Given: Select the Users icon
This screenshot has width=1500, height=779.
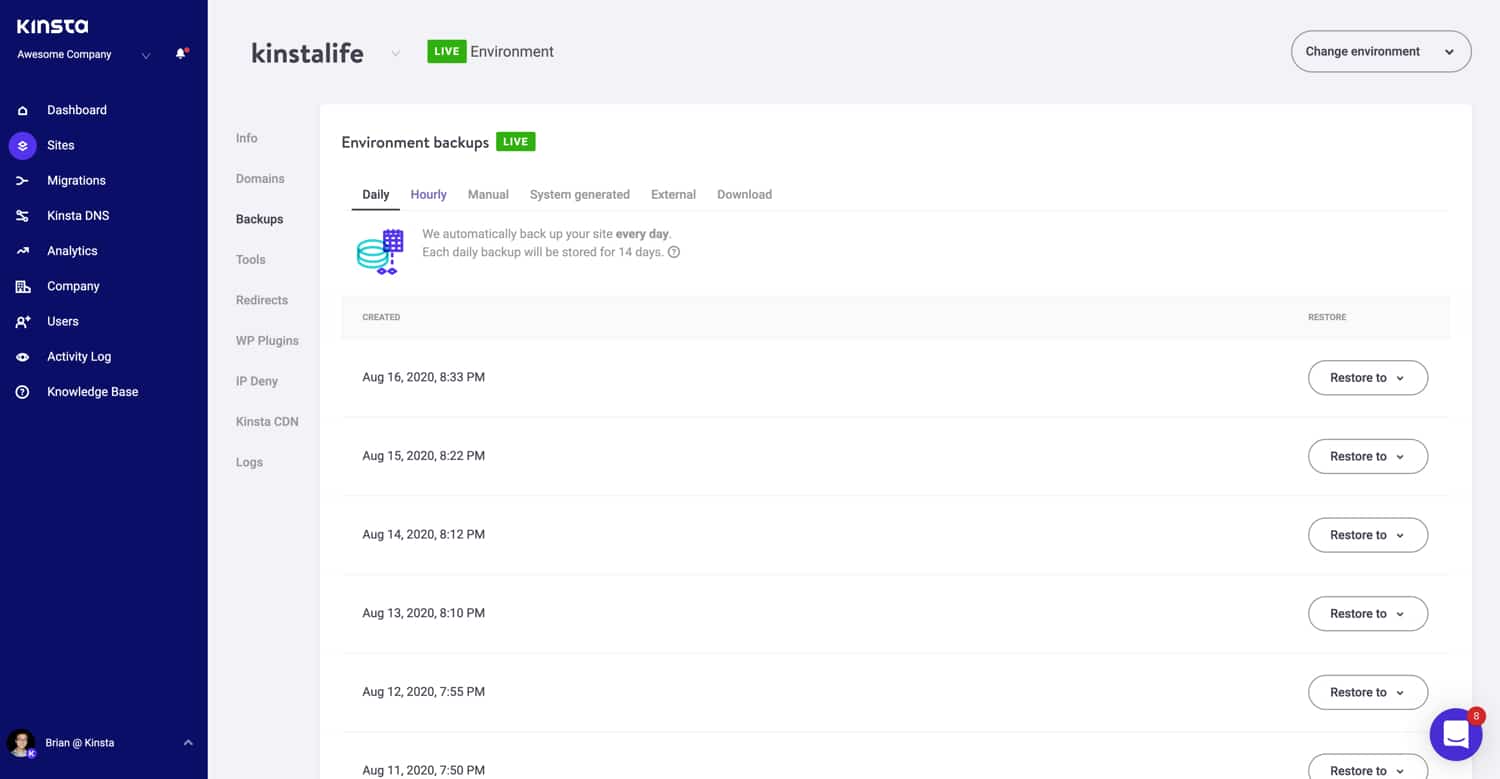Looking at the screenshot, I should (24, 321).
